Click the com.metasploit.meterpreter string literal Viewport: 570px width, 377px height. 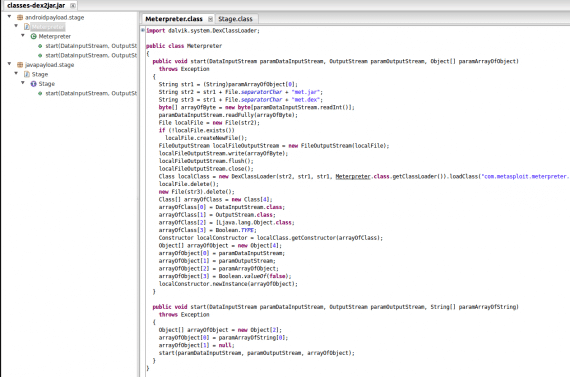525,177
